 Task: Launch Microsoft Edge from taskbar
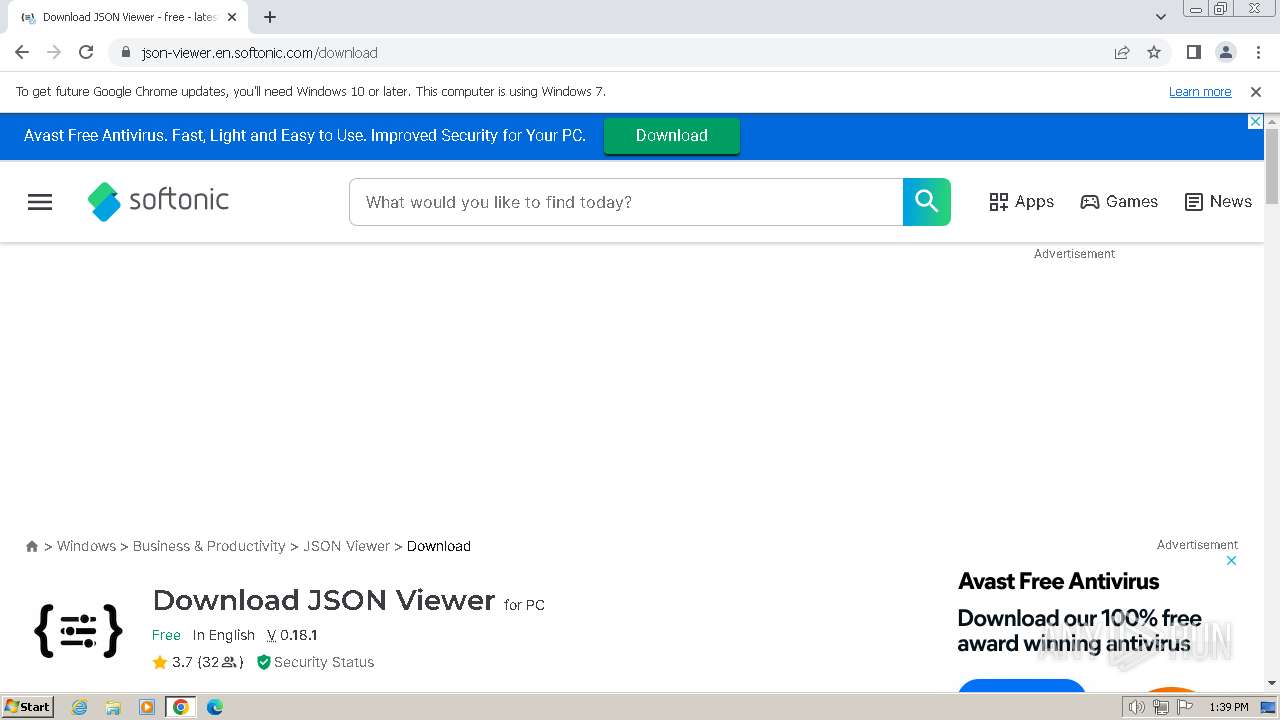pos(215,707)
